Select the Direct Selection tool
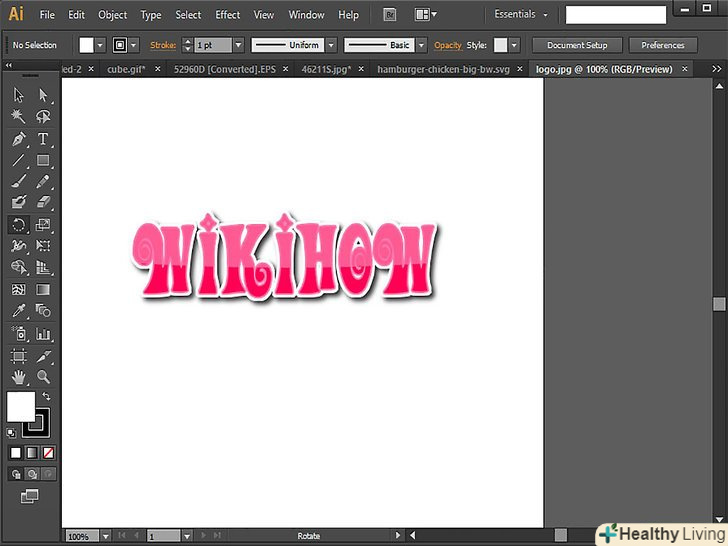Image resolution: width=728 pixels, height=546 pixels. tap(43, 94)
